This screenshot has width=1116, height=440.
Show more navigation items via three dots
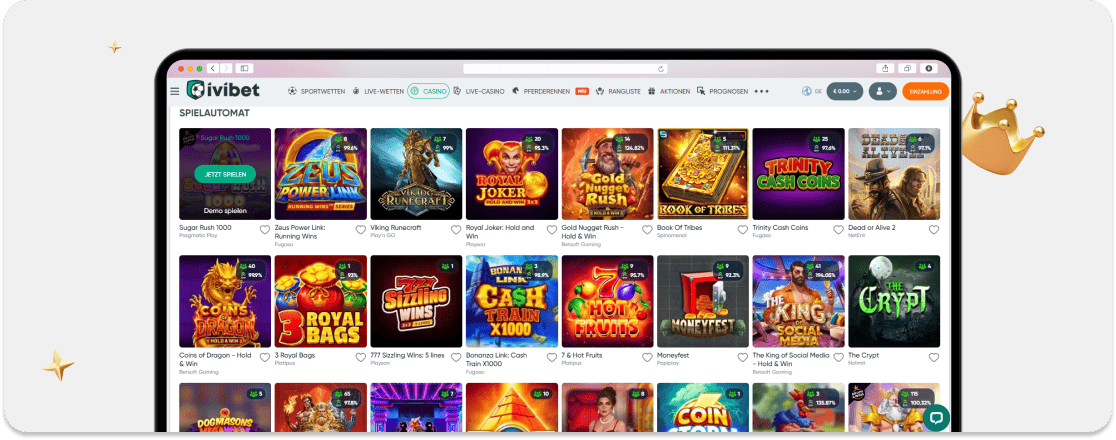point(762,91)
